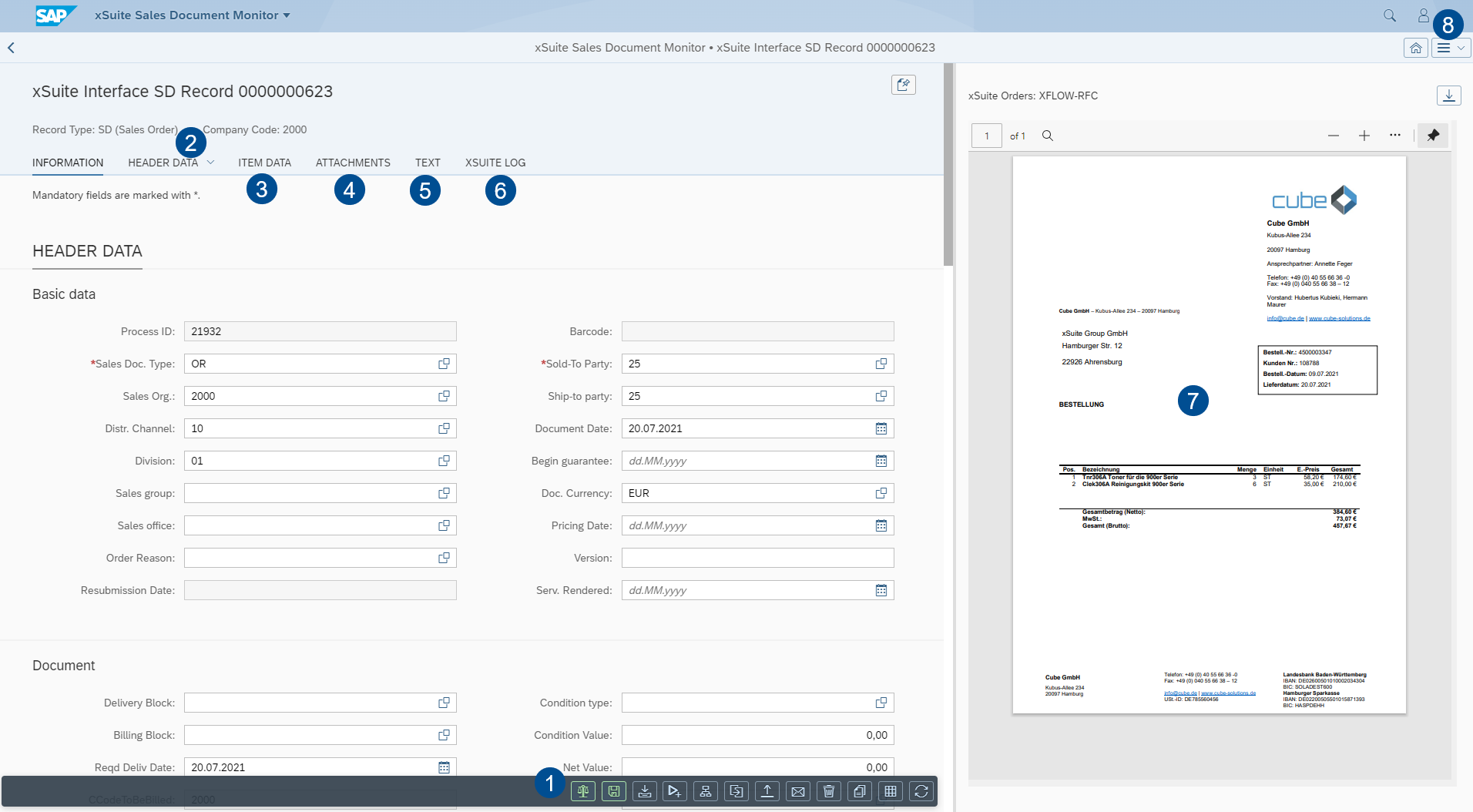Click the hierarchy org-chart icon in toolbar

[706, 791]
